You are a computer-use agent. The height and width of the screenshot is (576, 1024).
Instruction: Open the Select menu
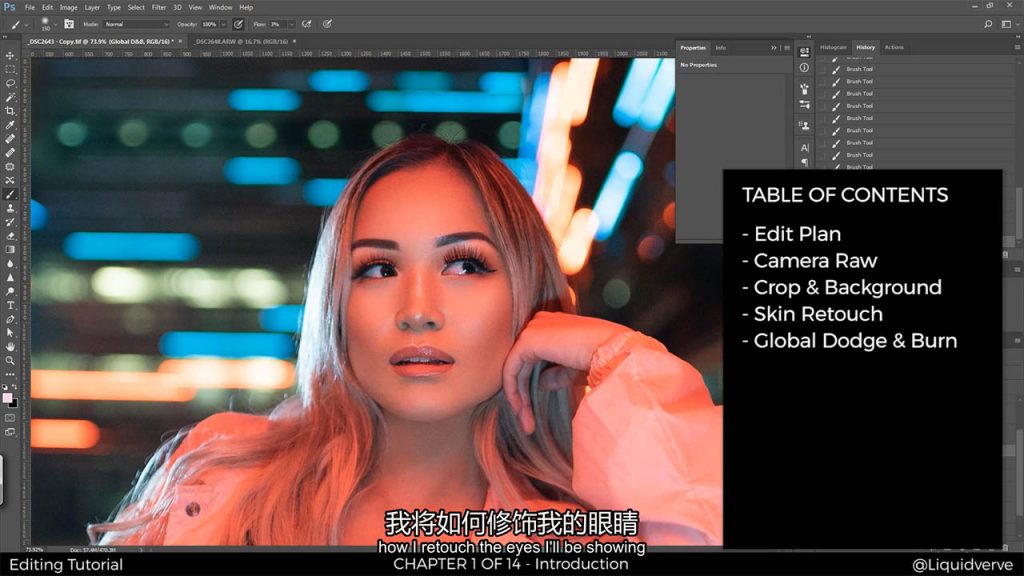(136, 7)
